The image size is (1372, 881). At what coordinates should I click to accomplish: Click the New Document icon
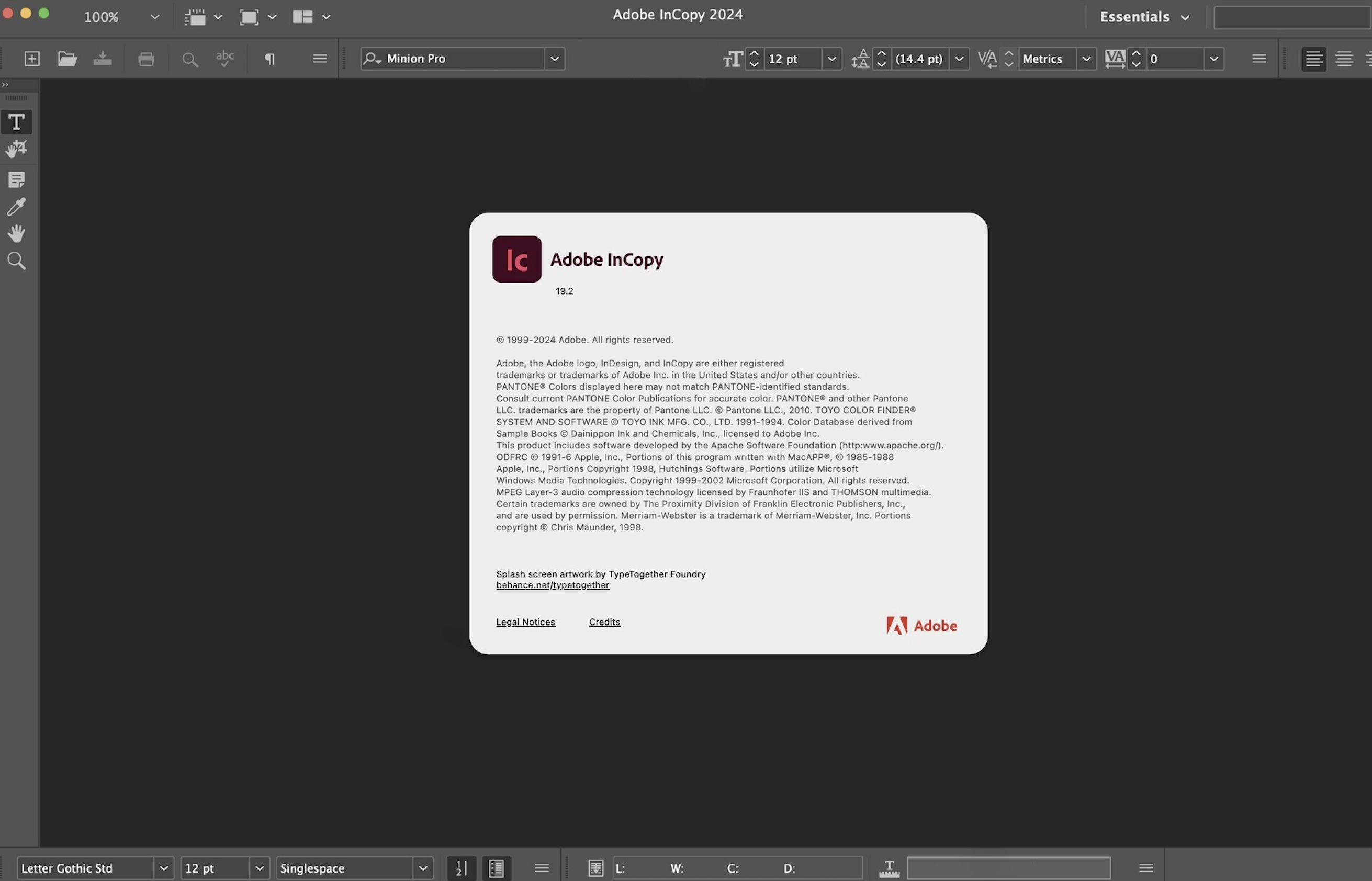pos(32,59)
